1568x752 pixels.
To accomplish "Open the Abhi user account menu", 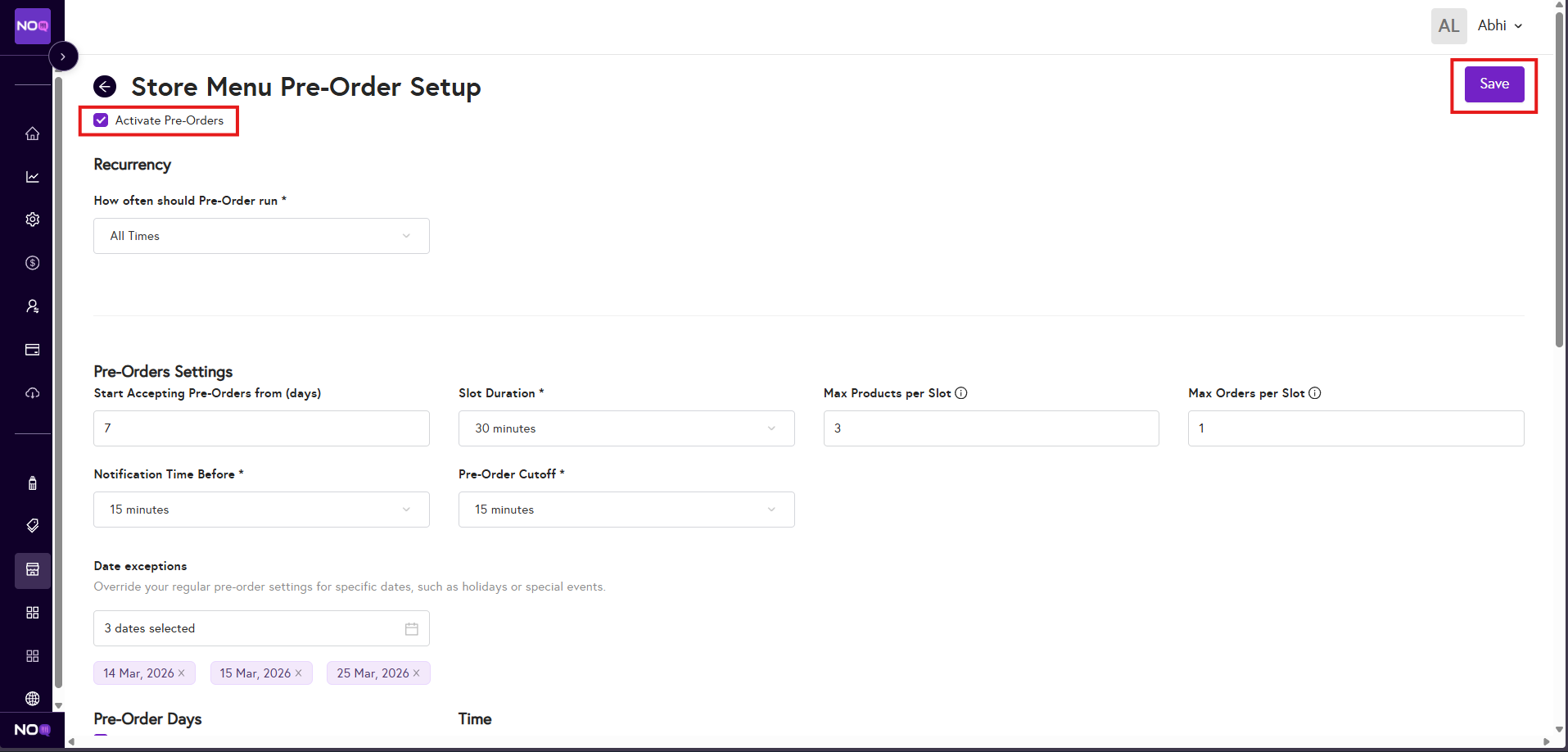I will (x=1499, y=25).
